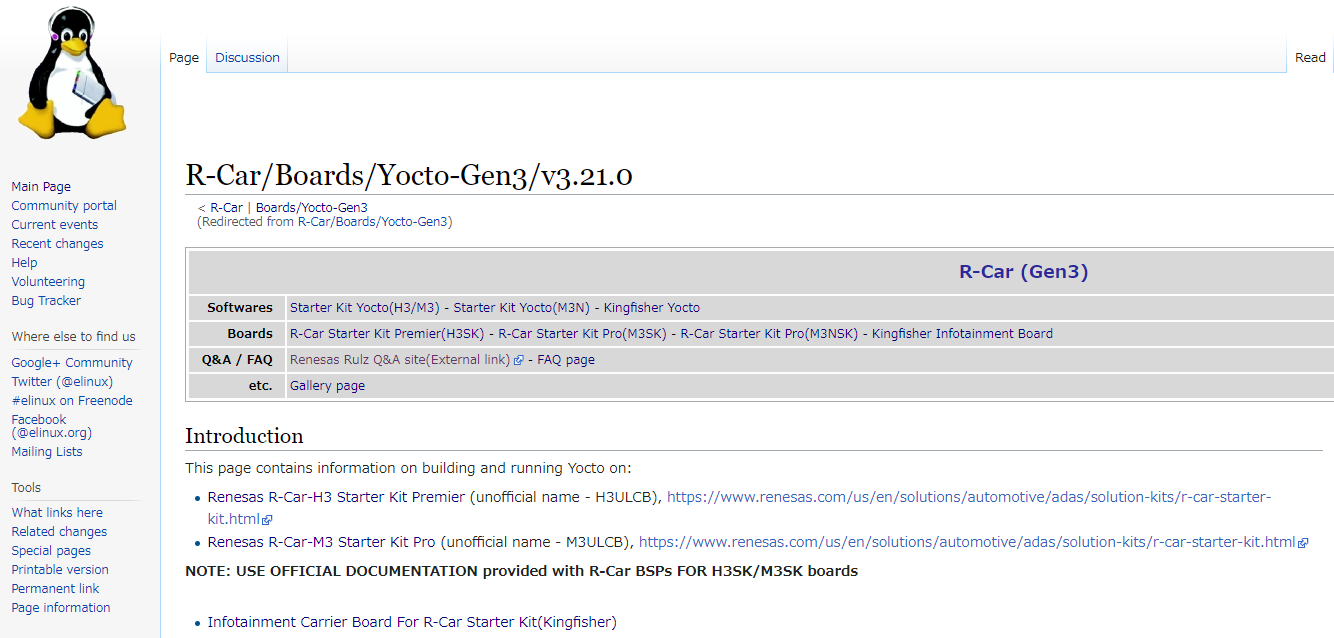Open Bug Tracker link
This screenshot has height=638, width=1334.
46,301
